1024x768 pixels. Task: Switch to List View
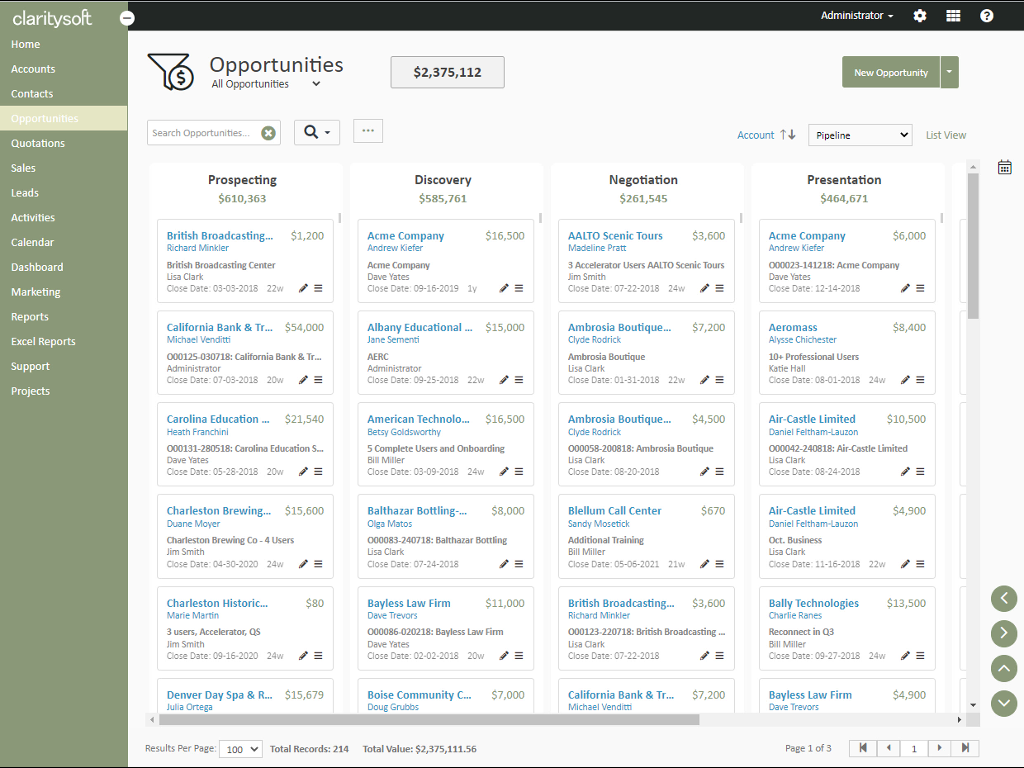click(946, 135)
